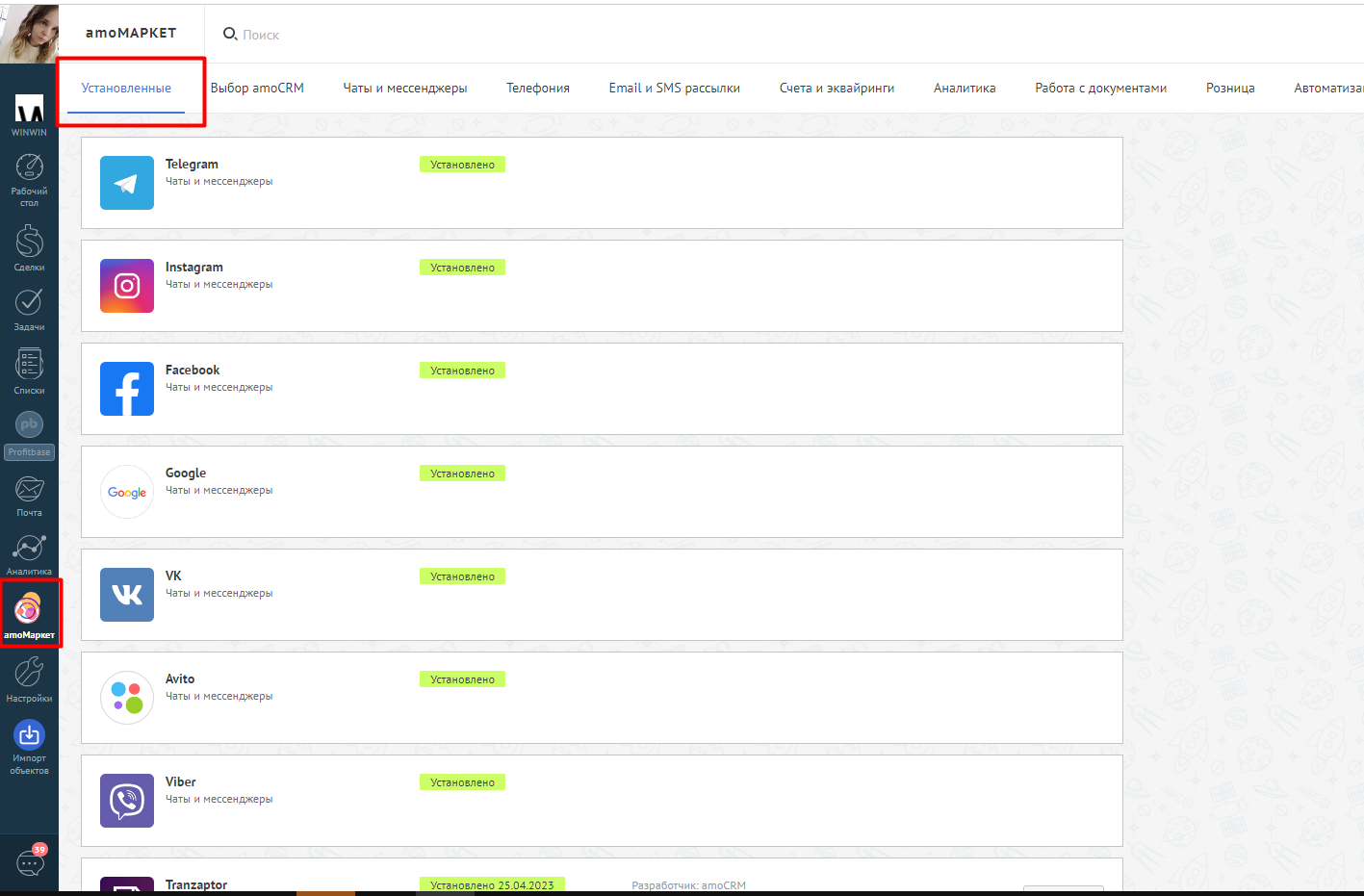
Task: Open Чаты и мессенджеры tab
Action: [x=405, y=88]
